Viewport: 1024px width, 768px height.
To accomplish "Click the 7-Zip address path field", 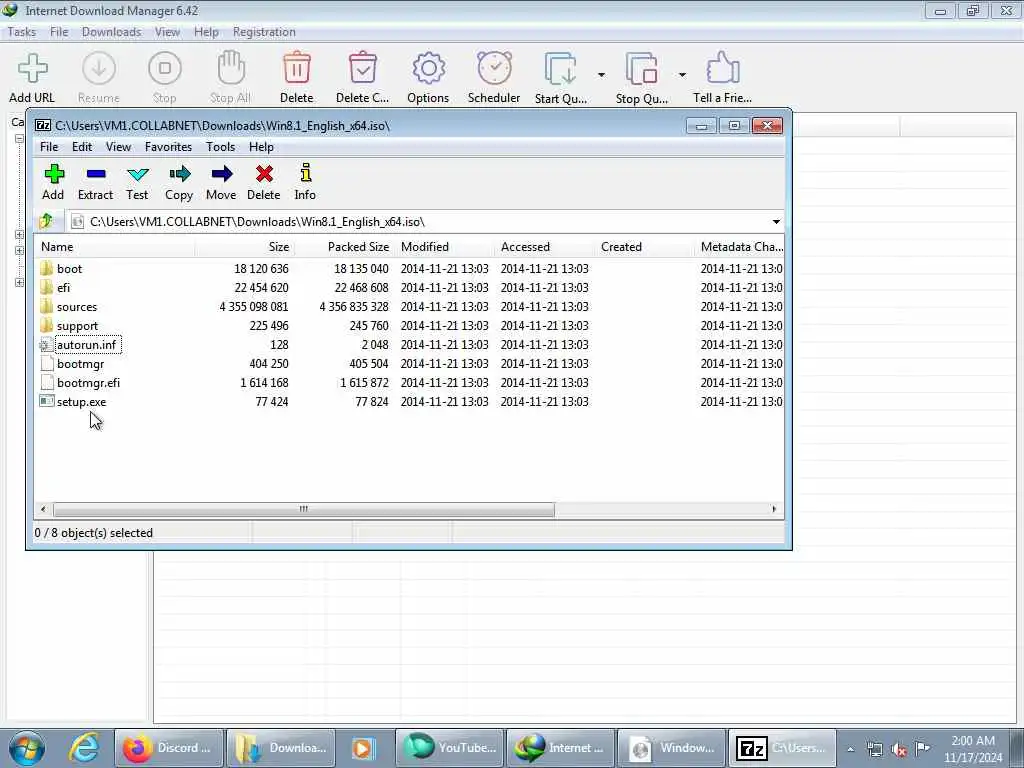I will pyautogui.click(x=418, y=221).
